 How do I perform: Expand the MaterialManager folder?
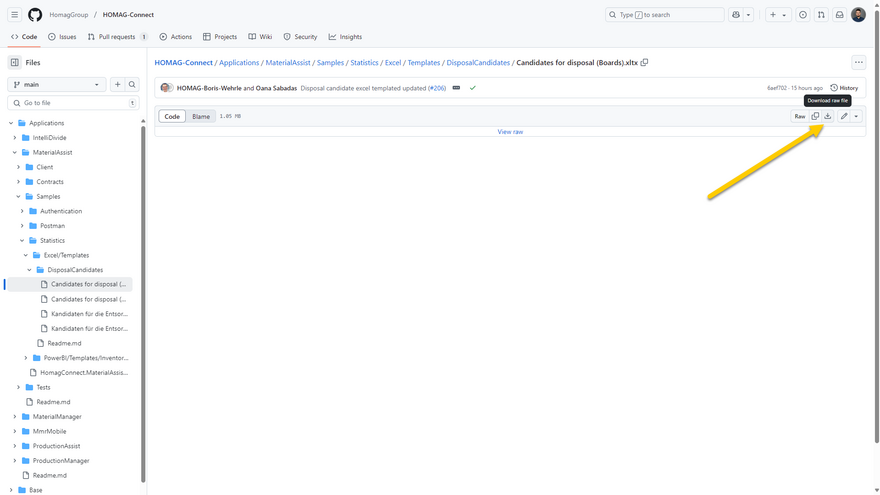(x=15, y=416)
